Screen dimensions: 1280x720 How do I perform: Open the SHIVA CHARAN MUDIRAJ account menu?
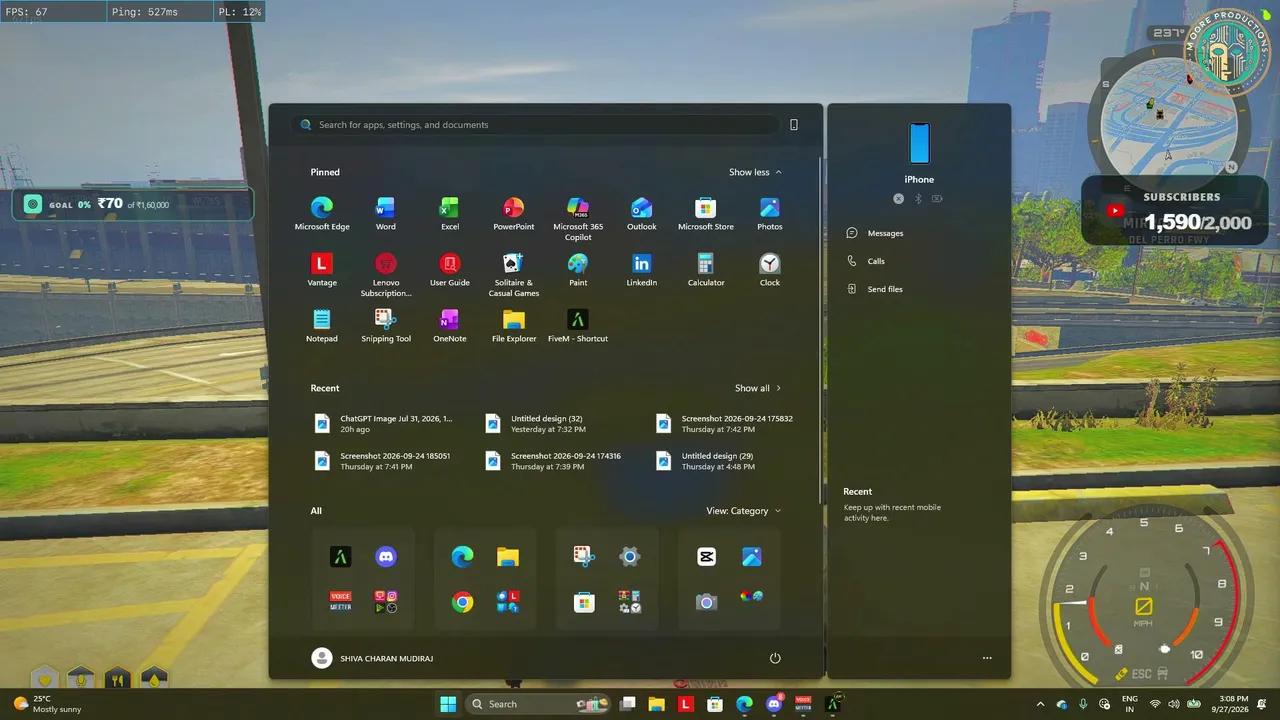[x=372, y=658]
